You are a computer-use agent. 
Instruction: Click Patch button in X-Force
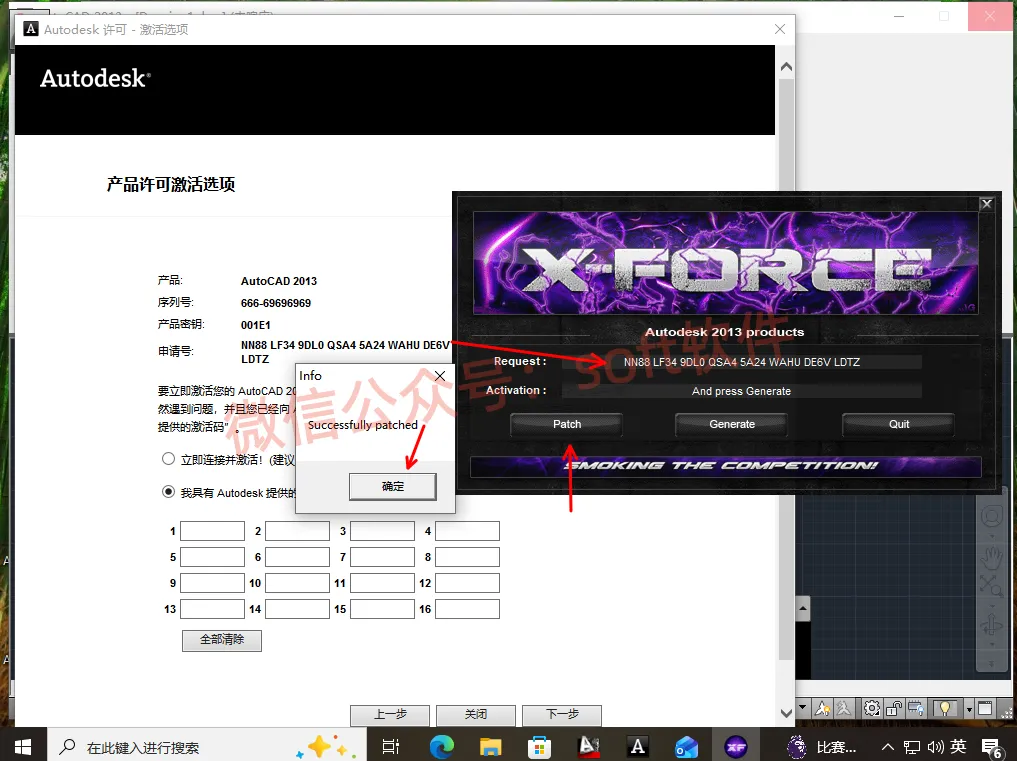pyautogui.click(x=567, y=424)
